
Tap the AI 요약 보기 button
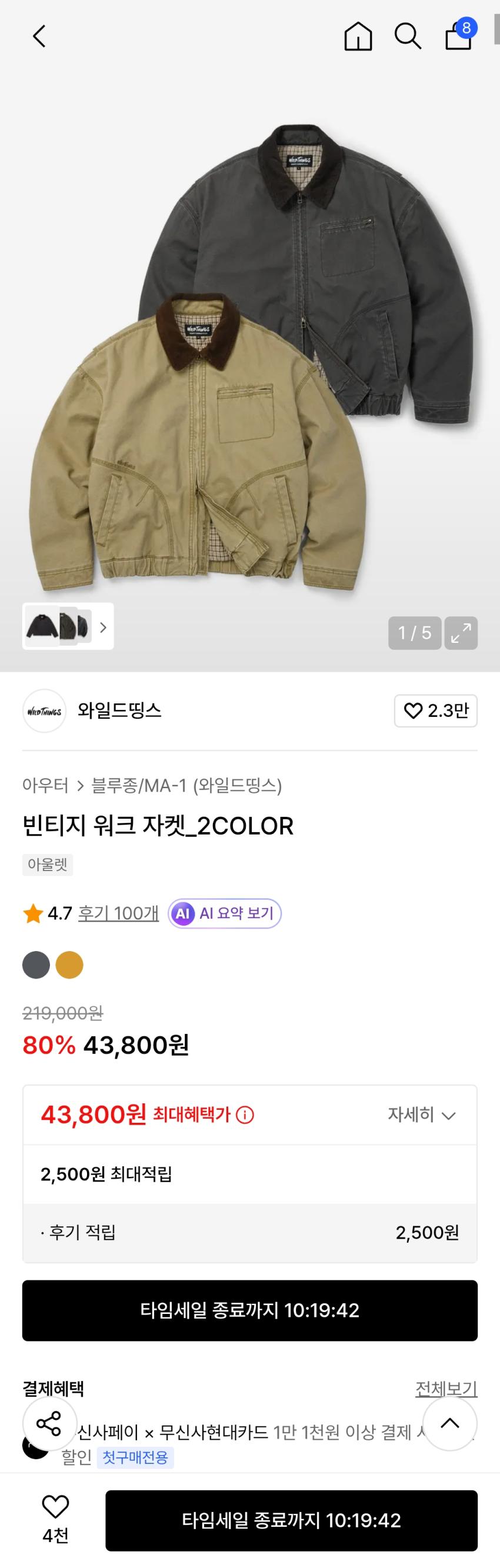coord(225,913)
